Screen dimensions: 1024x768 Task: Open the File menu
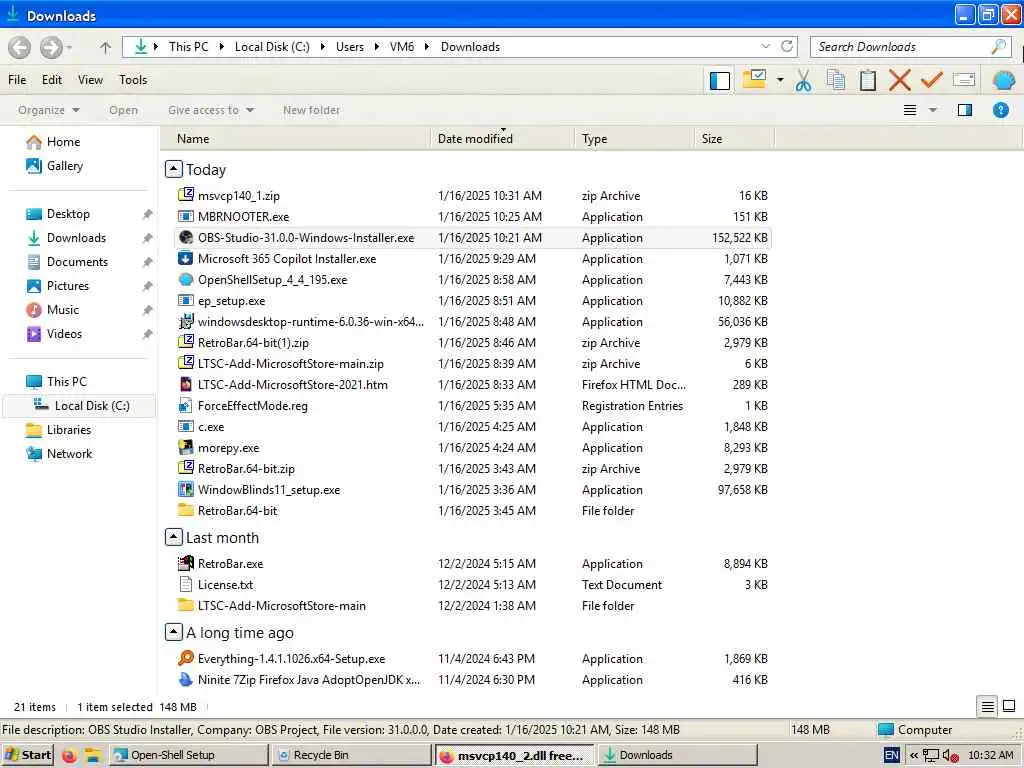pyautogui.click(x=17, y=80)
